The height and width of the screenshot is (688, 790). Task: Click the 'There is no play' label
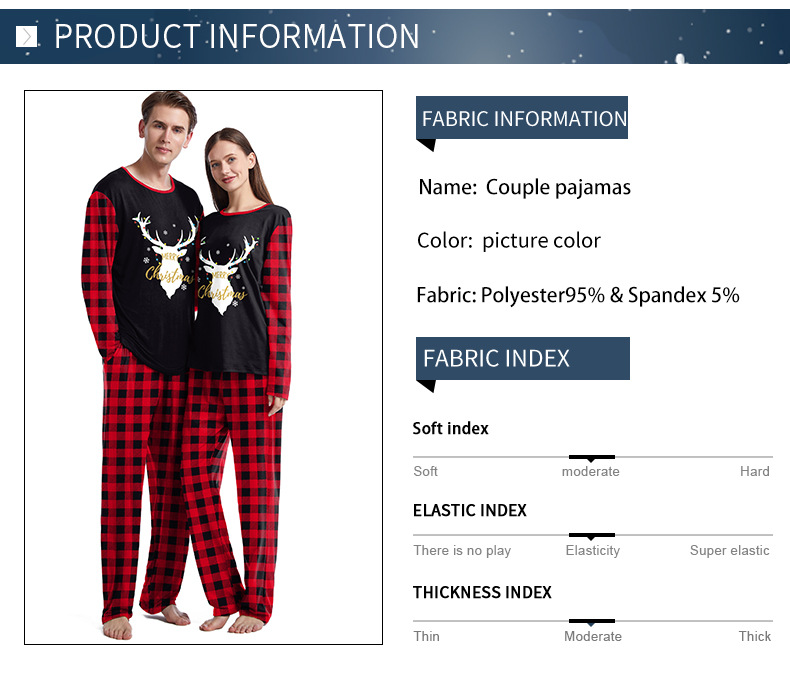pyautogui.click(x=462, y=551)
